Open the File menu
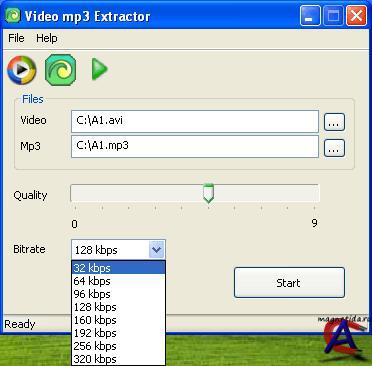372x366 pixels. (16, 38)
